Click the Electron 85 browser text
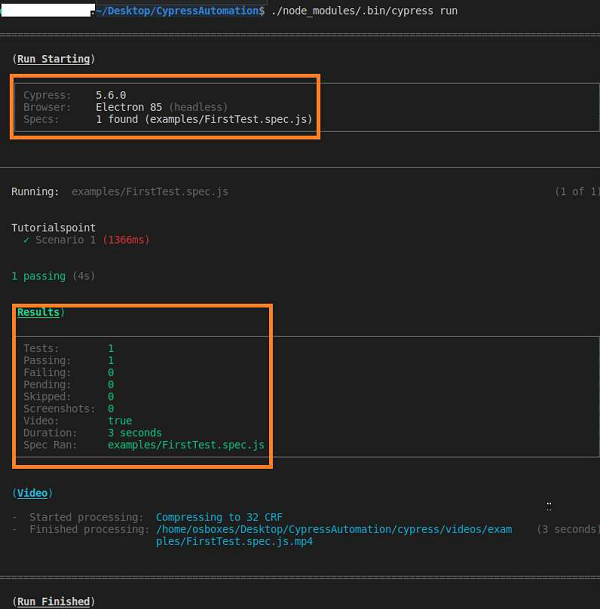The image size is (600, 609). coord(128,107)
